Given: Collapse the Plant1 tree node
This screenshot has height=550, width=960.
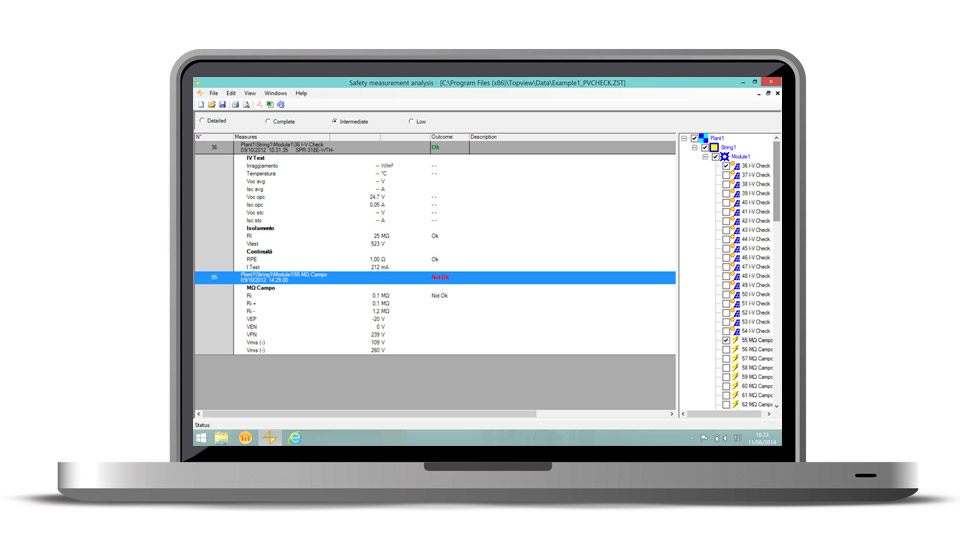Looking at the screenshot, I should (x=684, y=138).
